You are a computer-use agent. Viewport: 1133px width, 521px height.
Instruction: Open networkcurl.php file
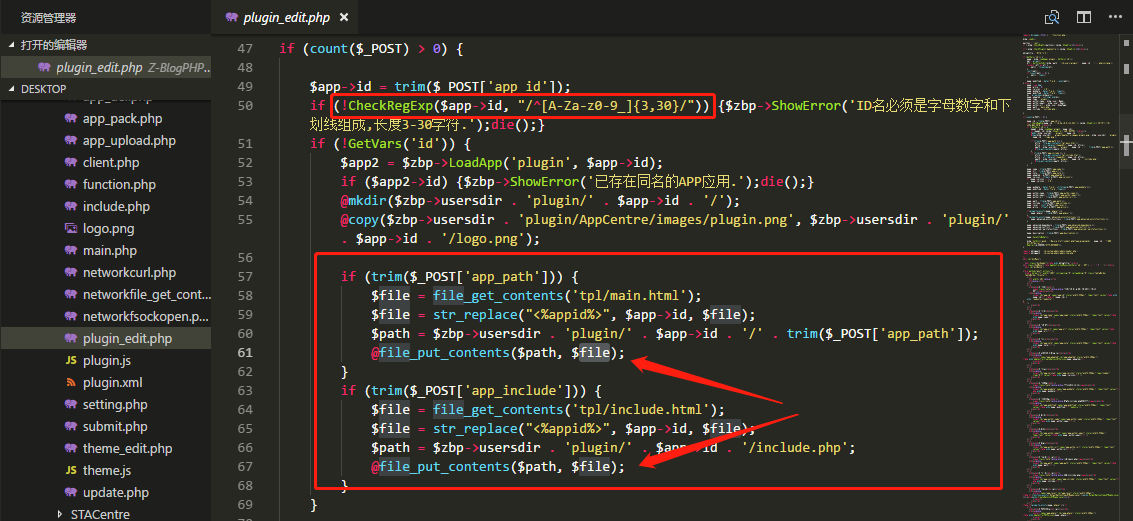point(129,272)
